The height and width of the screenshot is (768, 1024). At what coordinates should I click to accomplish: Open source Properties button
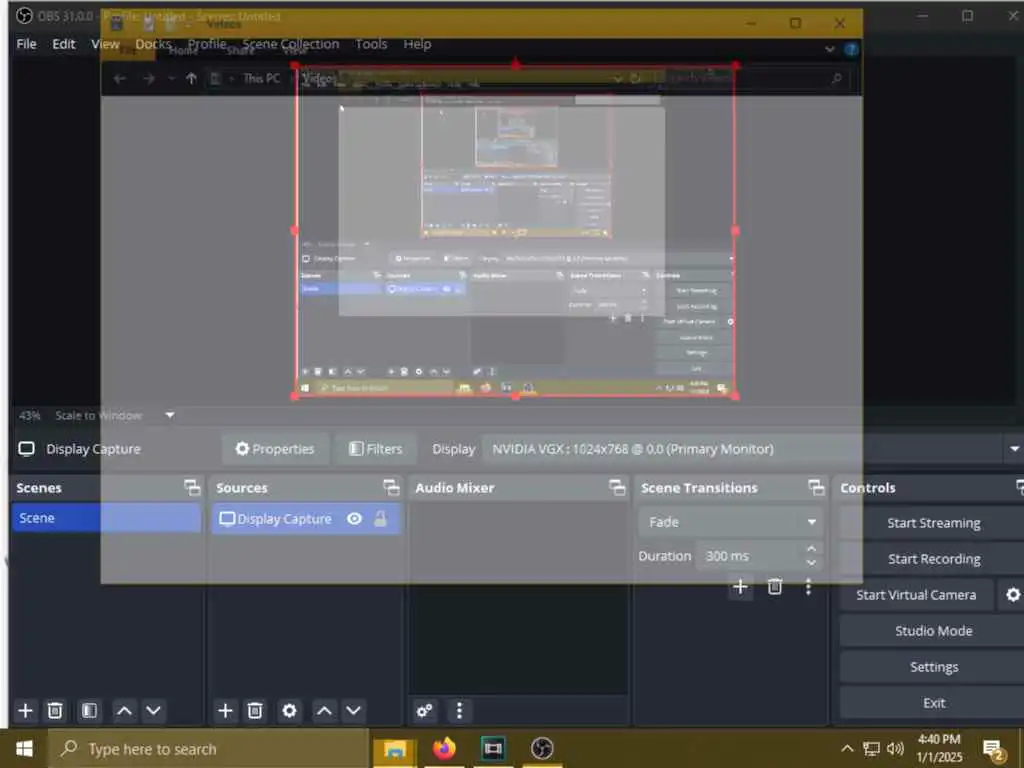point(275,449)
